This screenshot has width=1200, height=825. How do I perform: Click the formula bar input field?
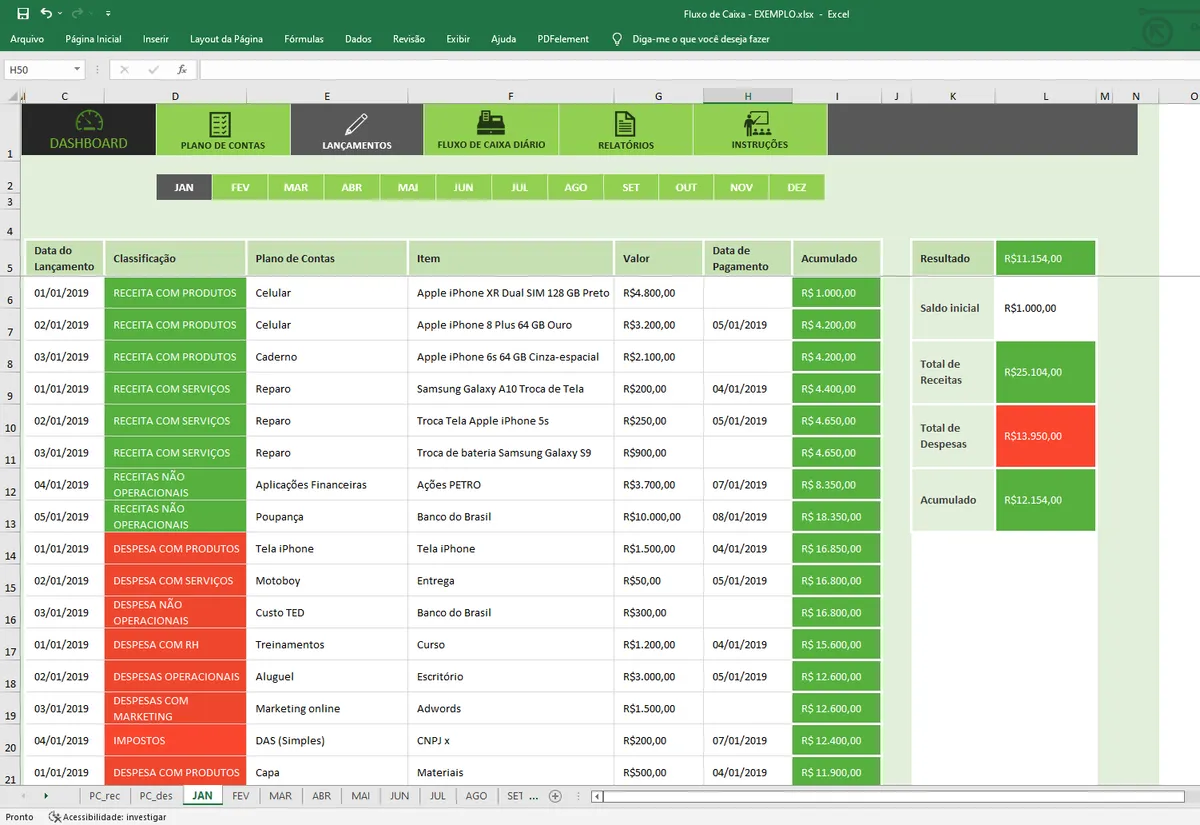point(690,70)
